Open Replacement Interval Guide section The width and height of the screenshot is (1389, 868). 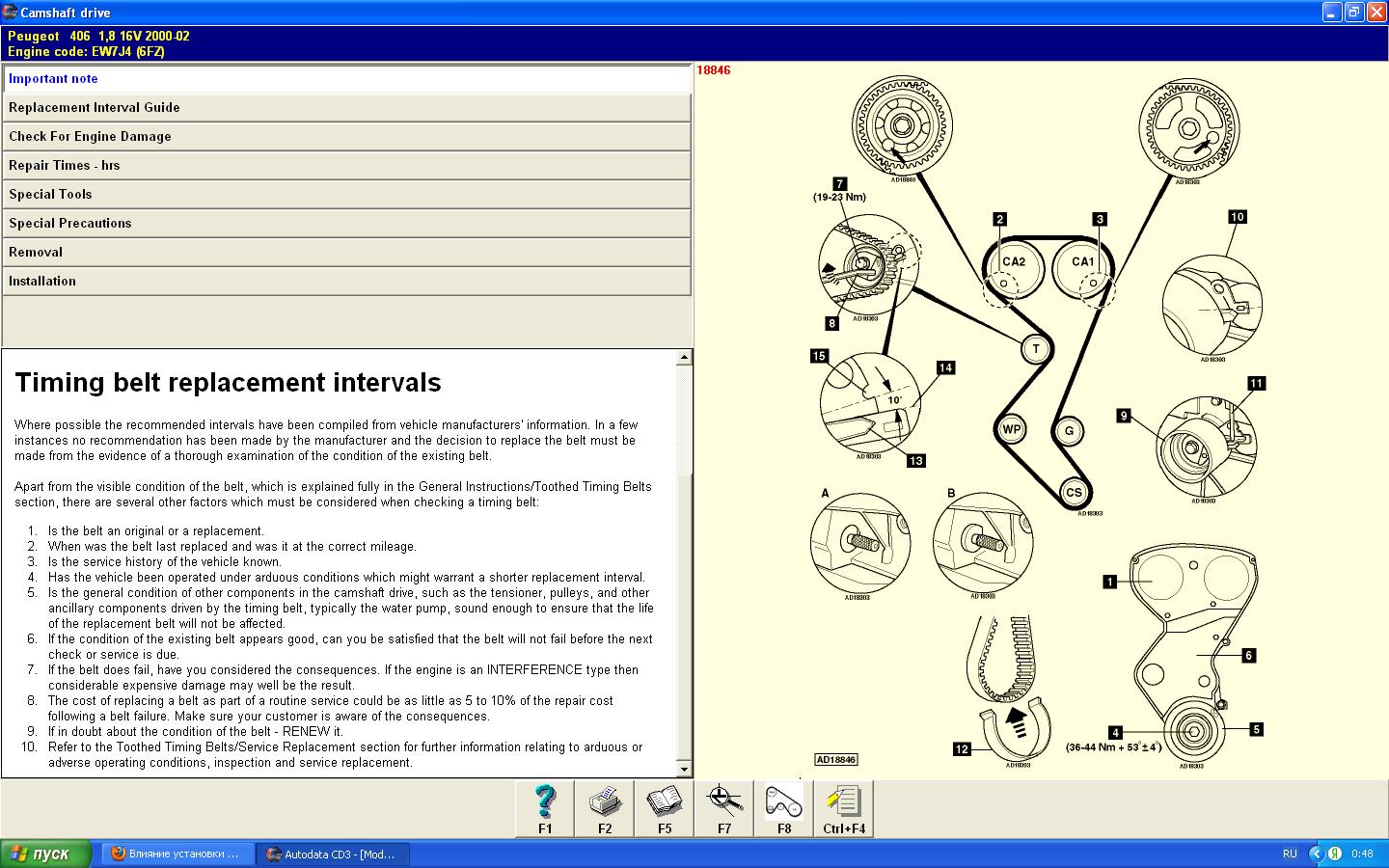(346, 108)
